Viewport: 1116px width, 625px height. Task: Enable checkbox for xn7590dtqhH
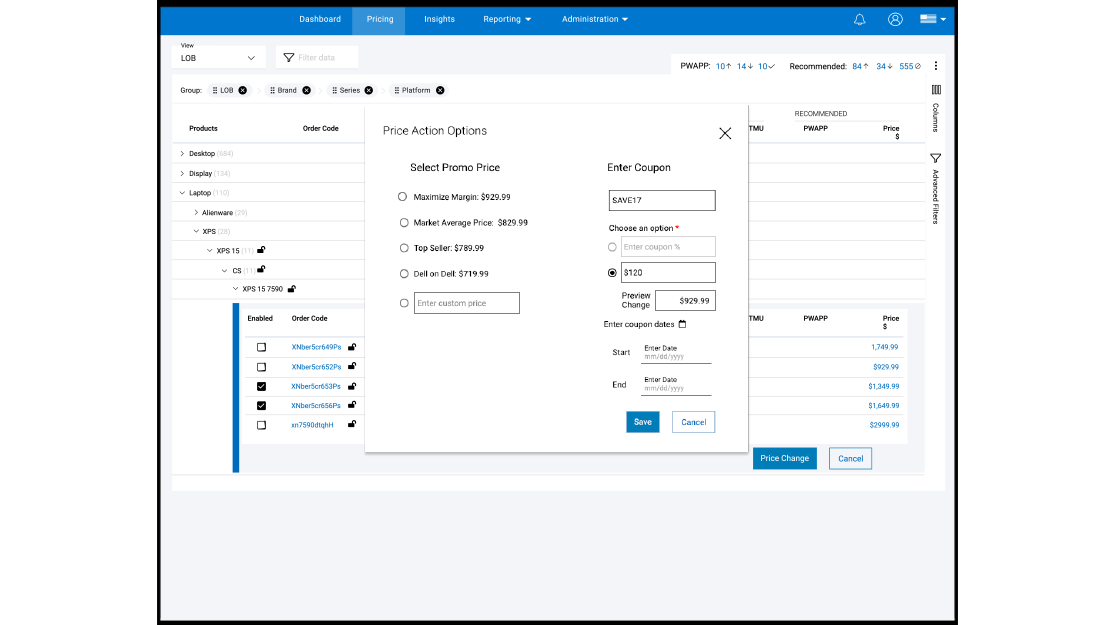pos(261,425)
